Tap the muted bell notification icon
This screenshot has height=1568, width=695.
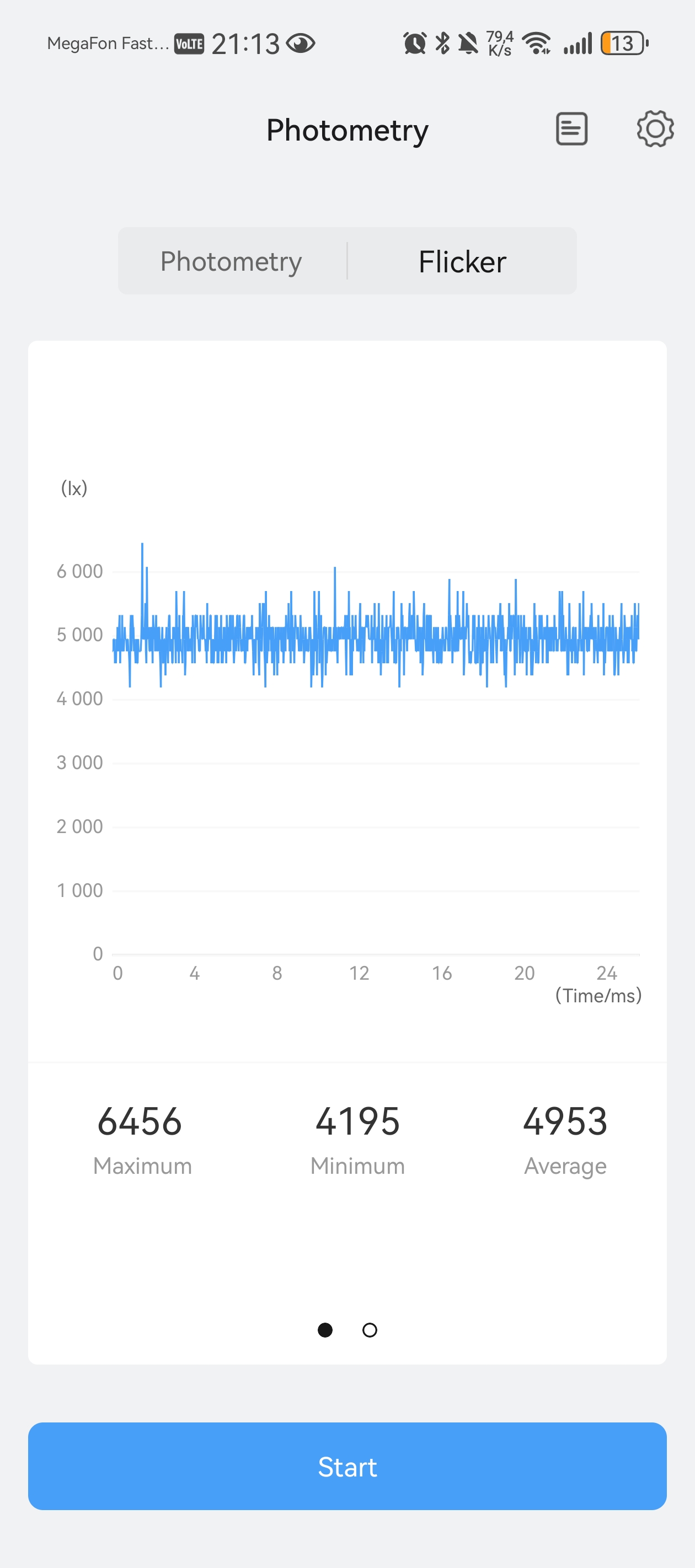[x=468, y=44]
